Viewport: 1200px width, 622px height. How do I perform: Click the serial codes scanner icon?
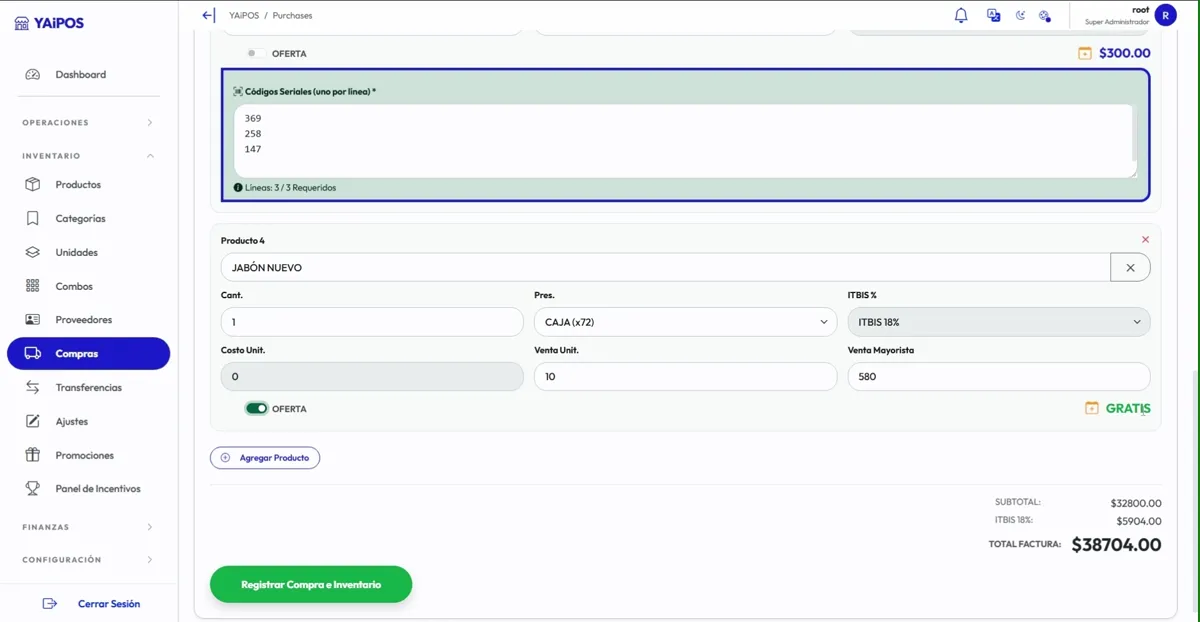[x=238, y=91]
